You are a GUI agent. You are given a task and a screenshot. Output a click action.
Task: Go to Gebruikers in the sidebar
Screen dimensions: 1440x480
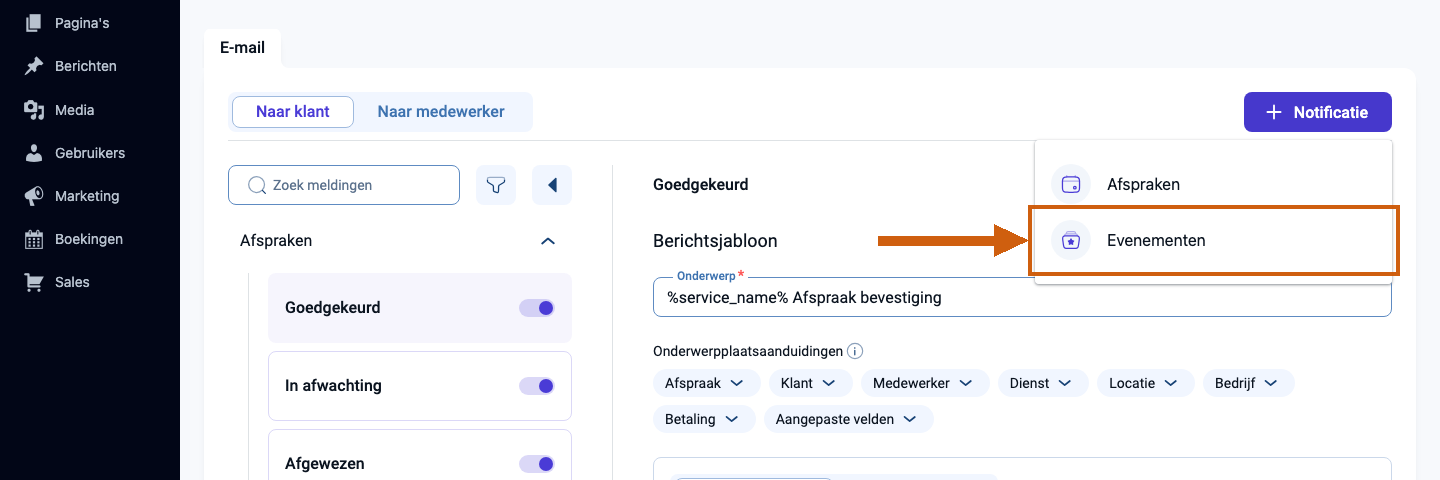pyautogui.click(x=90, y=153)
